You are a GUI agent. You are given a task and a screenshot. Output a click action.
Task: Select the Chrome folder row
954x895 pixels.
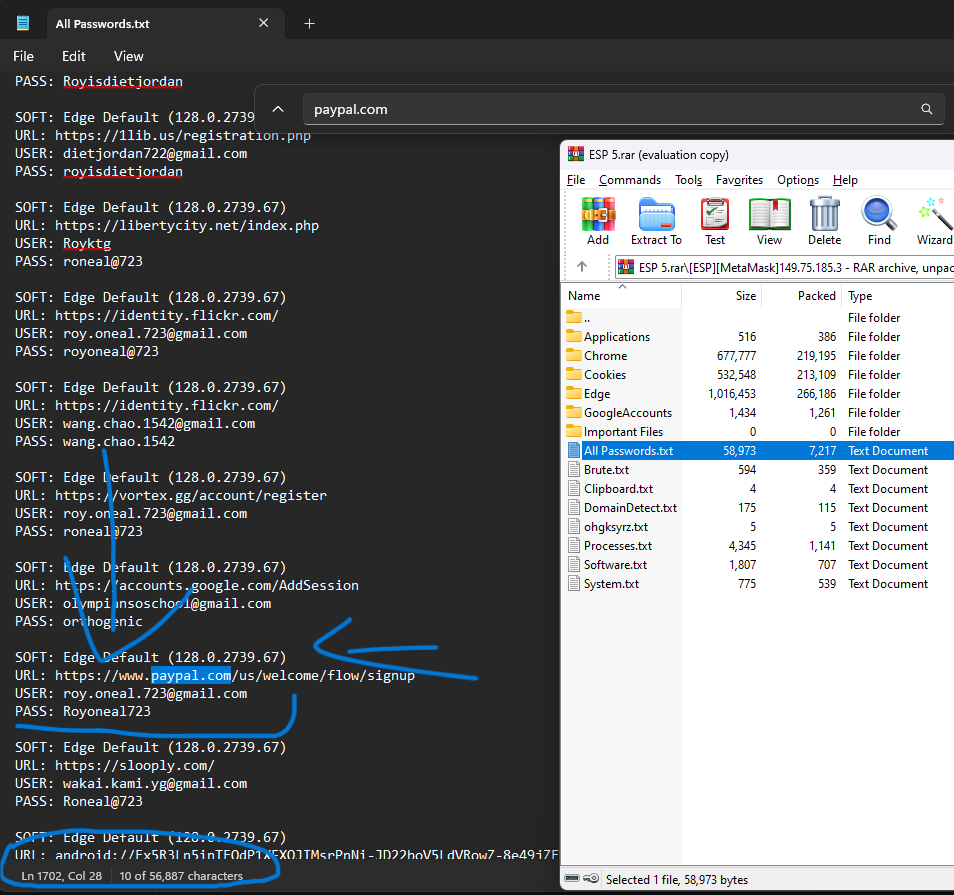pyautogui.click(x=758, y=355)
